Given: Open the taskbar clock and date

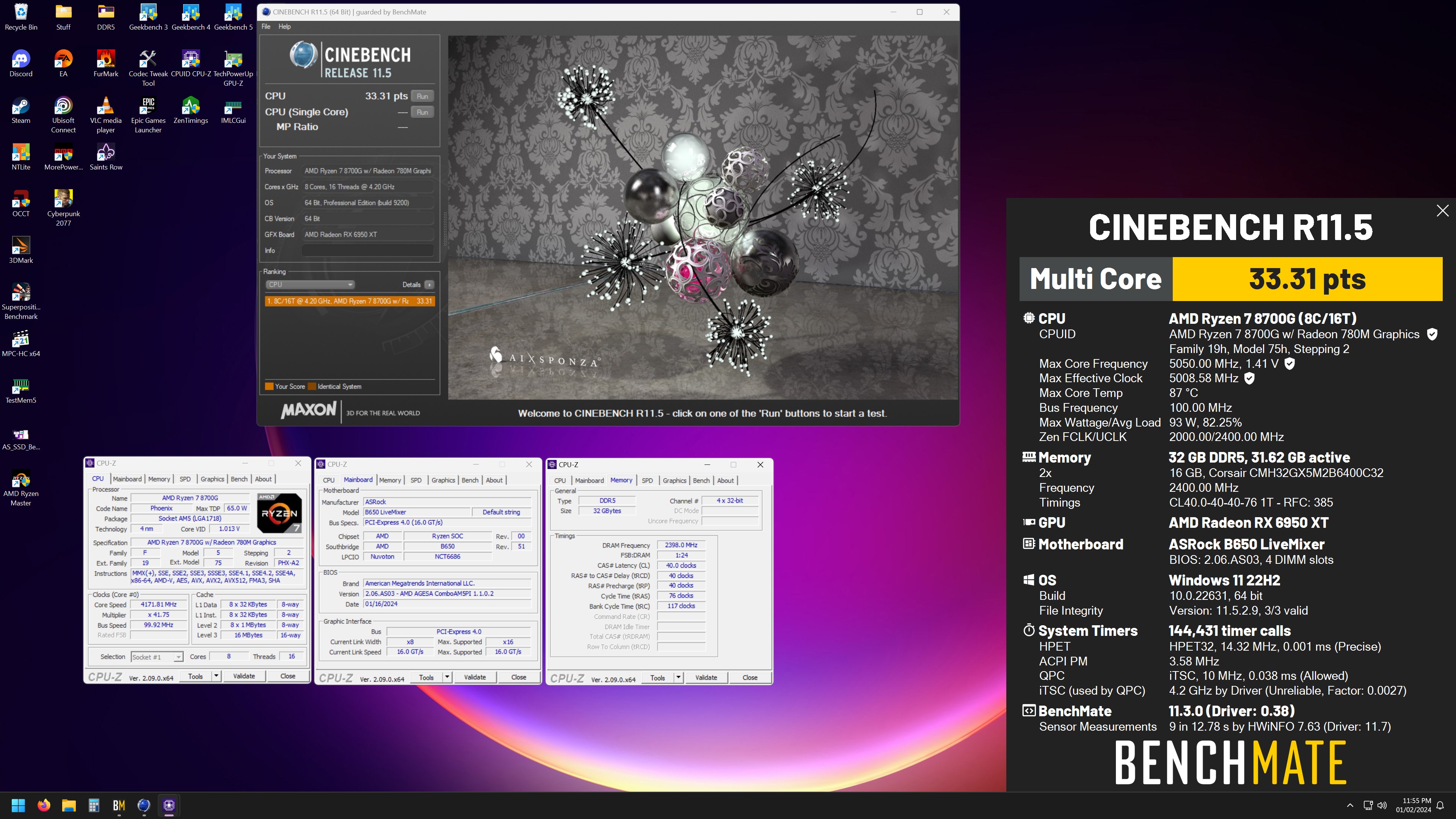Looking at the screenshot, I should 1414,805.
